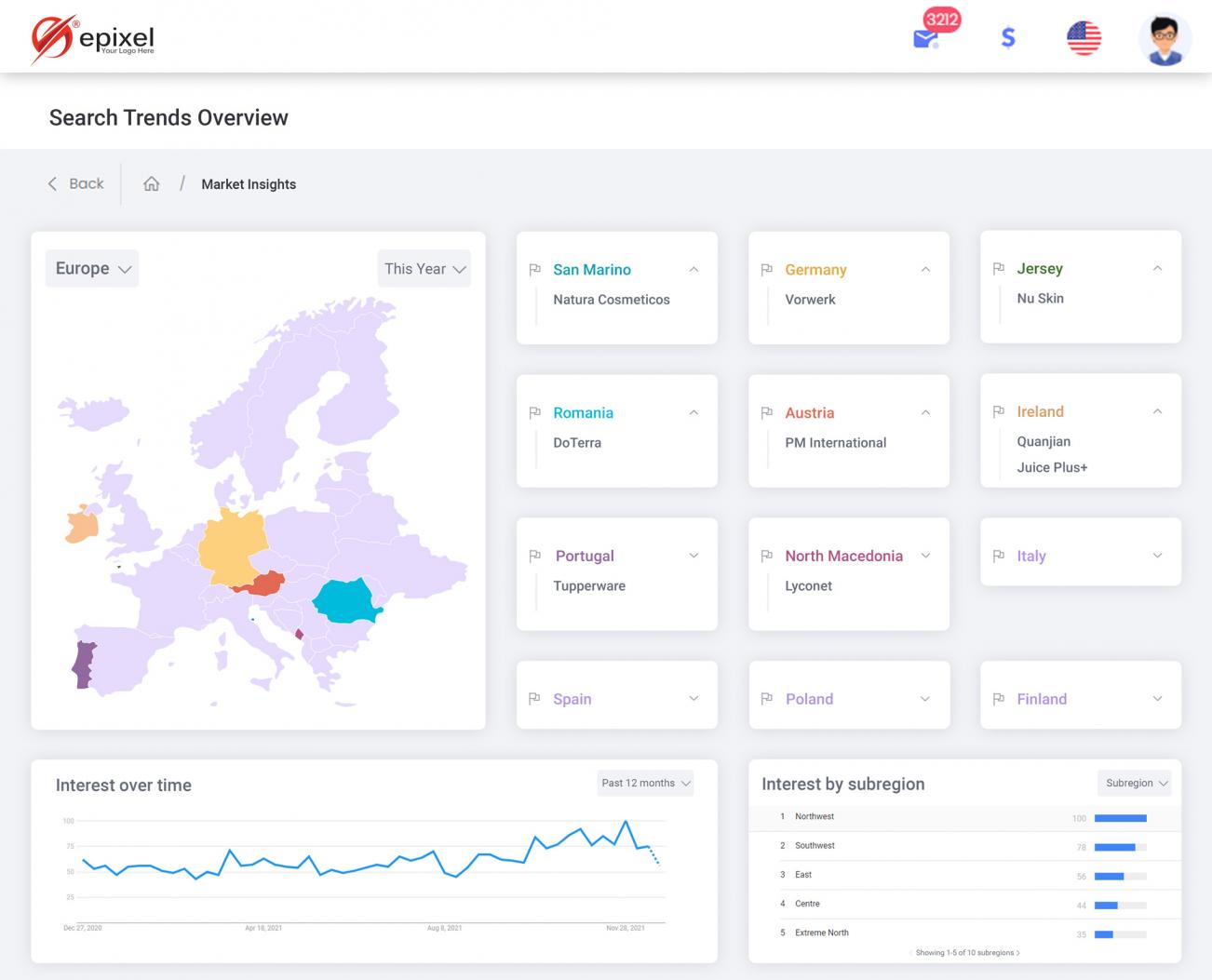This screenshot has width=1212, height=980.
Task: Click Nu Skin under Jersey
Action: point(1040,298)
